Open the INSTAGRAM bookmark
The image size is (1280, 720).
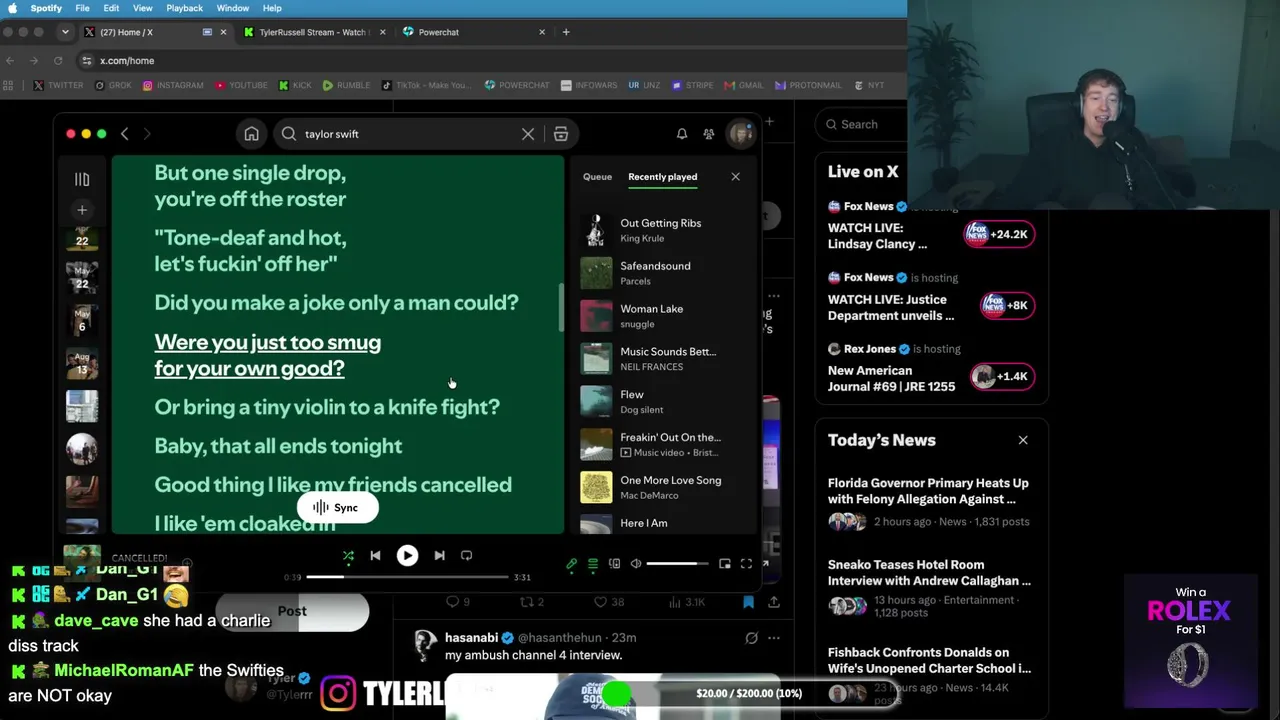[x=173, y=86]
